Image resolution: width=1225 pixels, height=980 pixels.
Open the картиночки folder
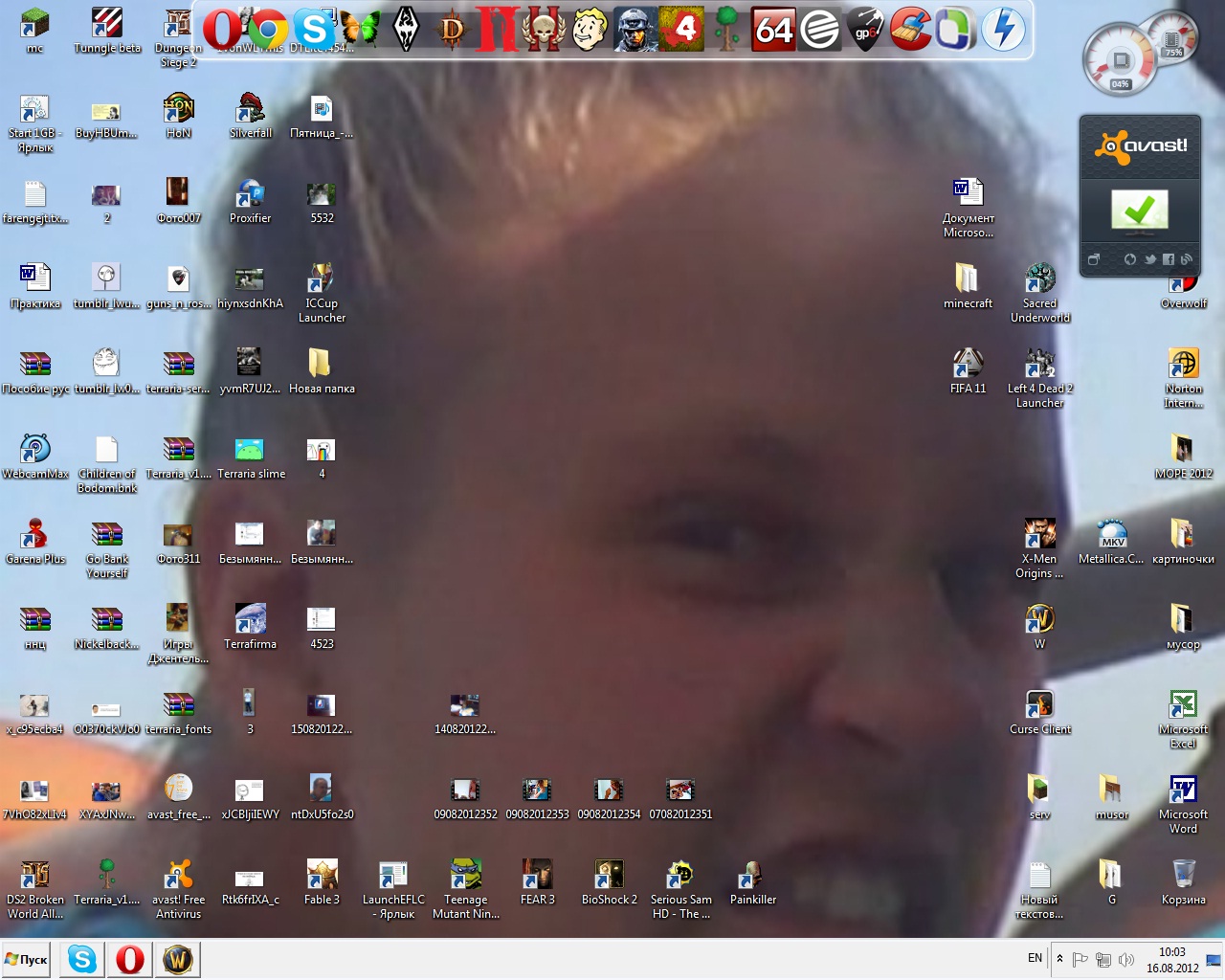click(1183, 543)
